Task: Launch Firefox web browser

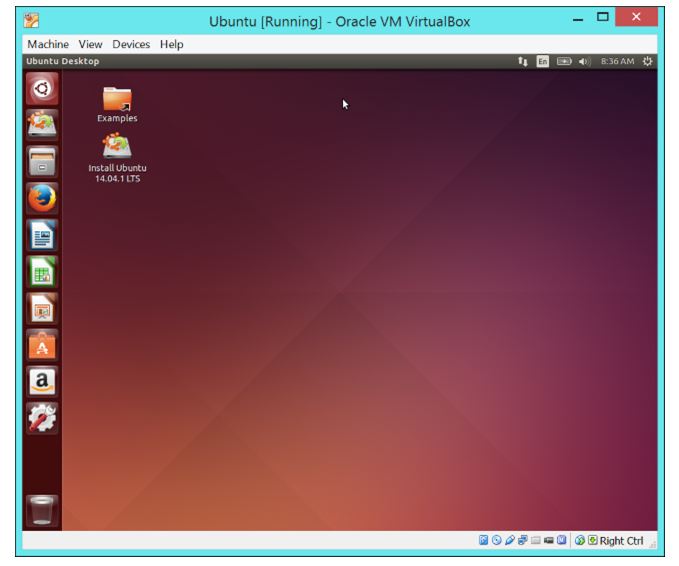Action: (42, 199)
